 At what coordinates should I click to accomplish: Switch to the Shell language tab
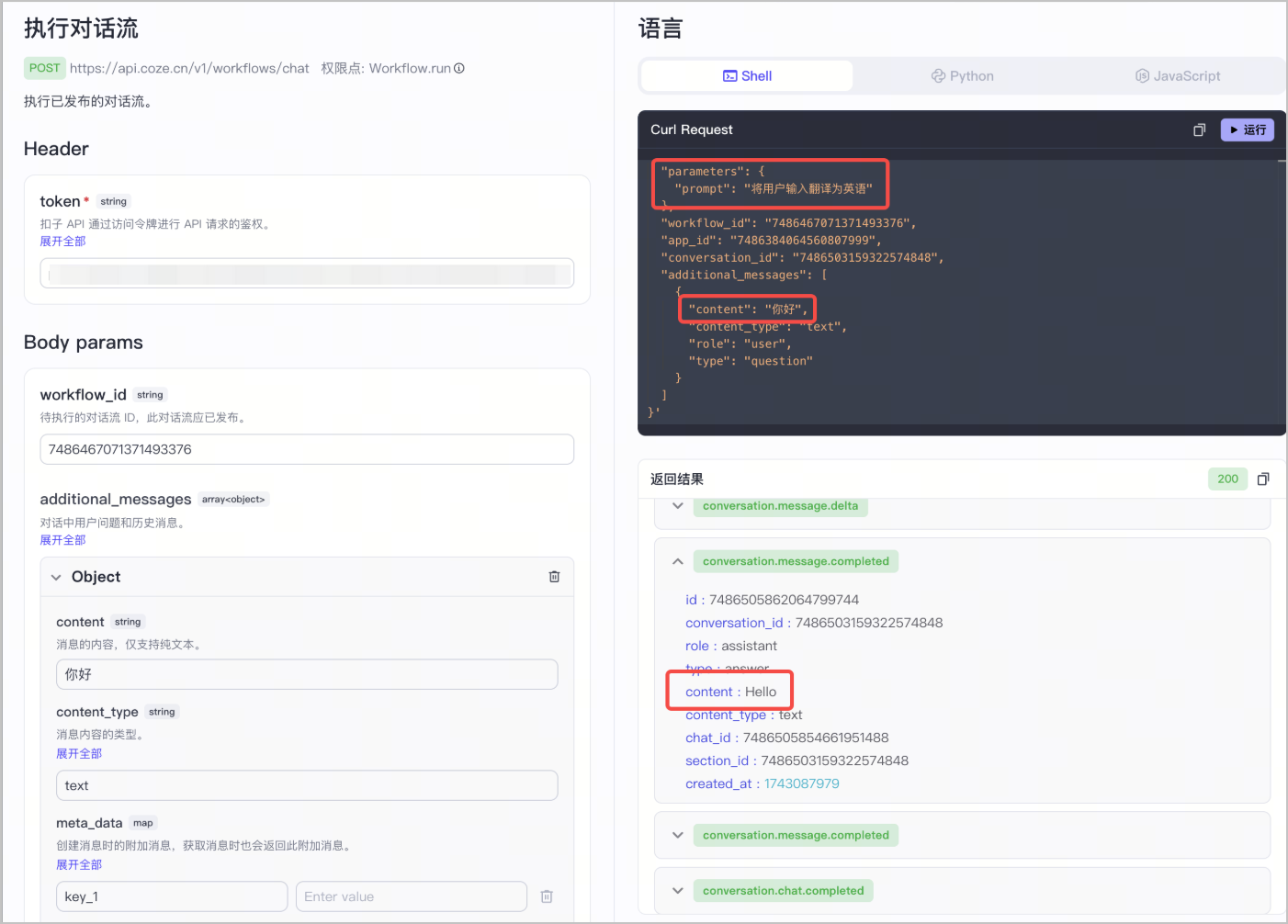pos(747,76)
